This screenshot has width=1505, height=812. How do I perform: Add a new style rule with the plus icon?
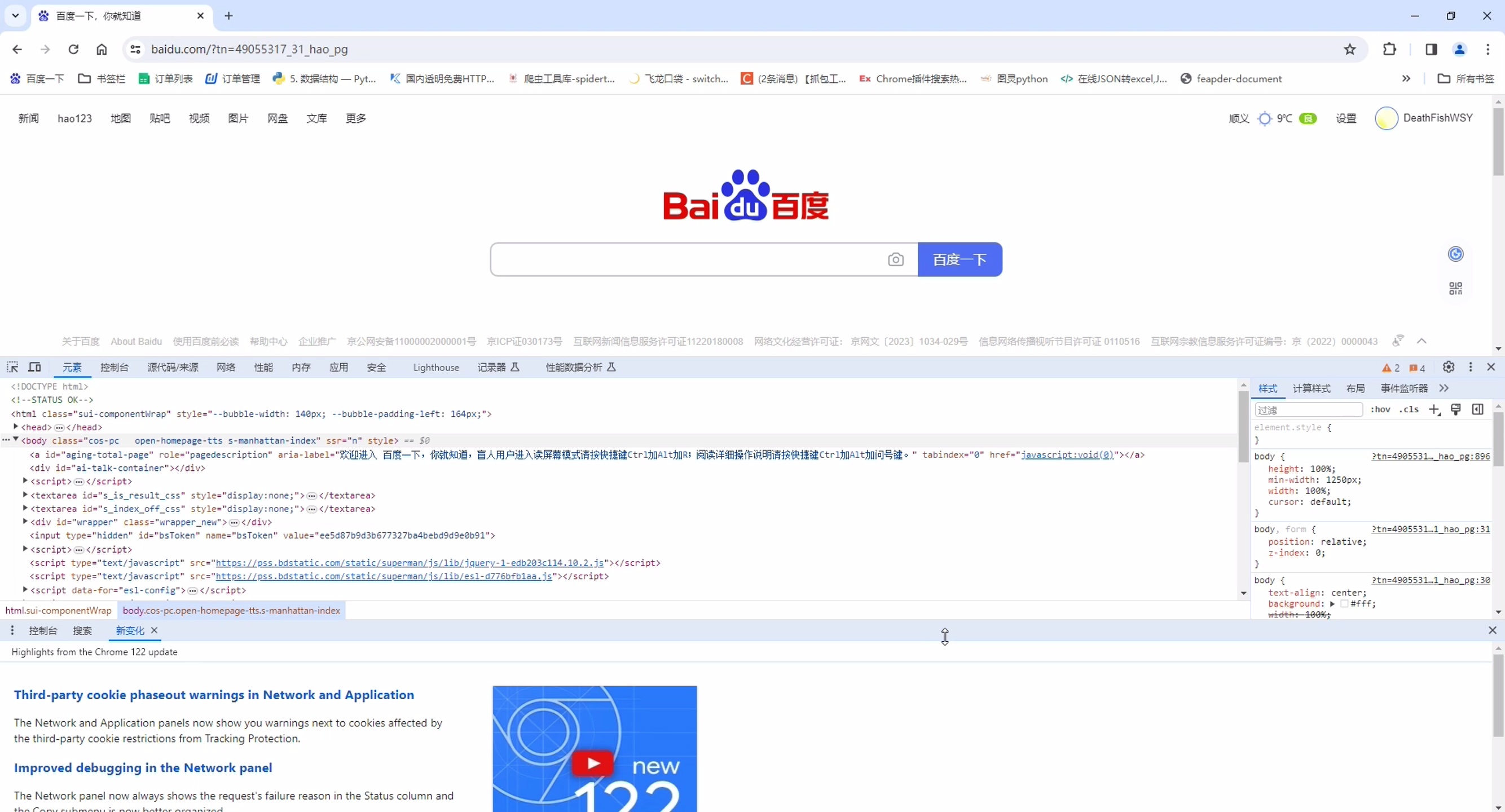tap(1434, 409)
